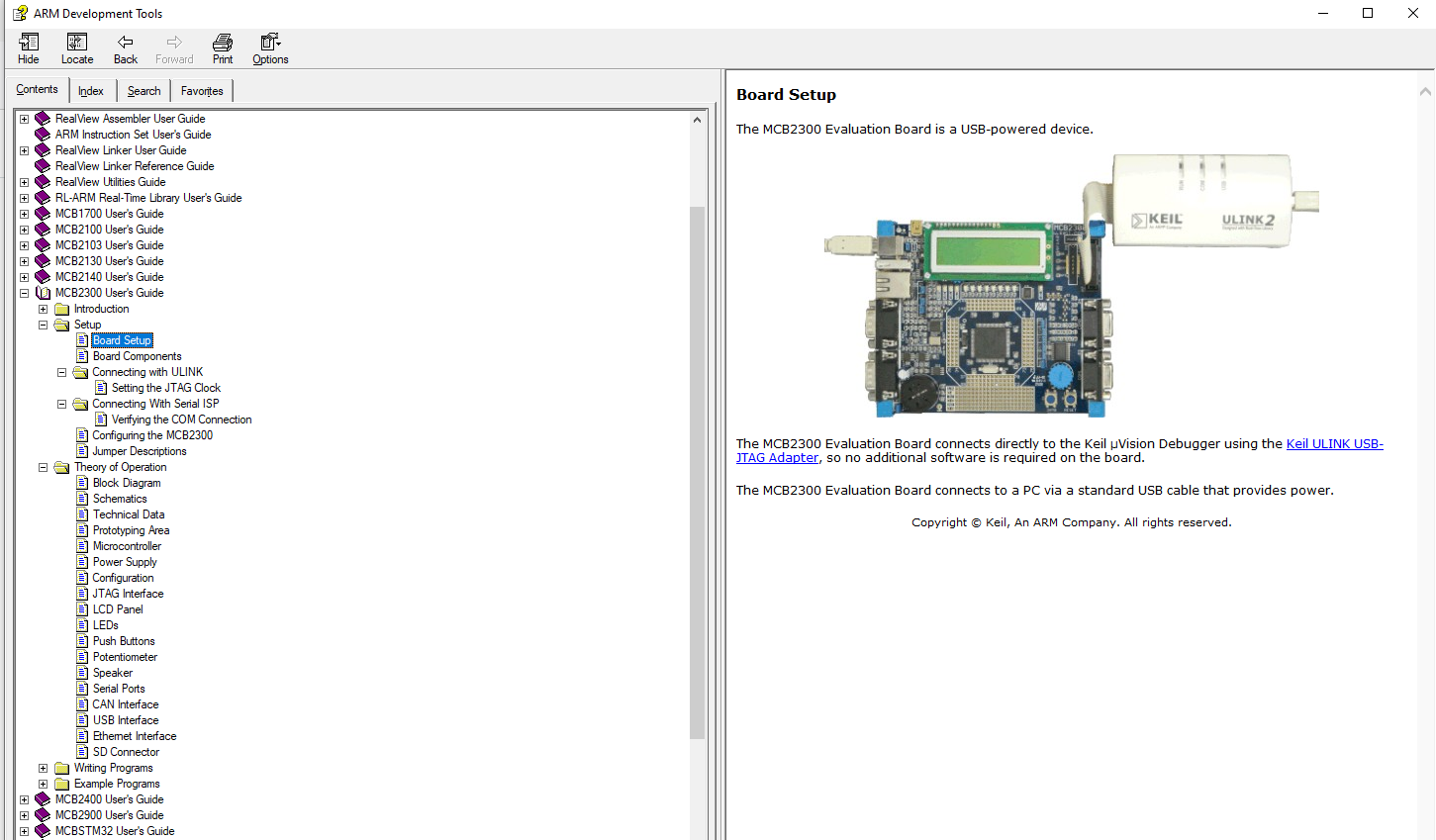Click the page icon beside LCD Panel

[x=82, y=609]
